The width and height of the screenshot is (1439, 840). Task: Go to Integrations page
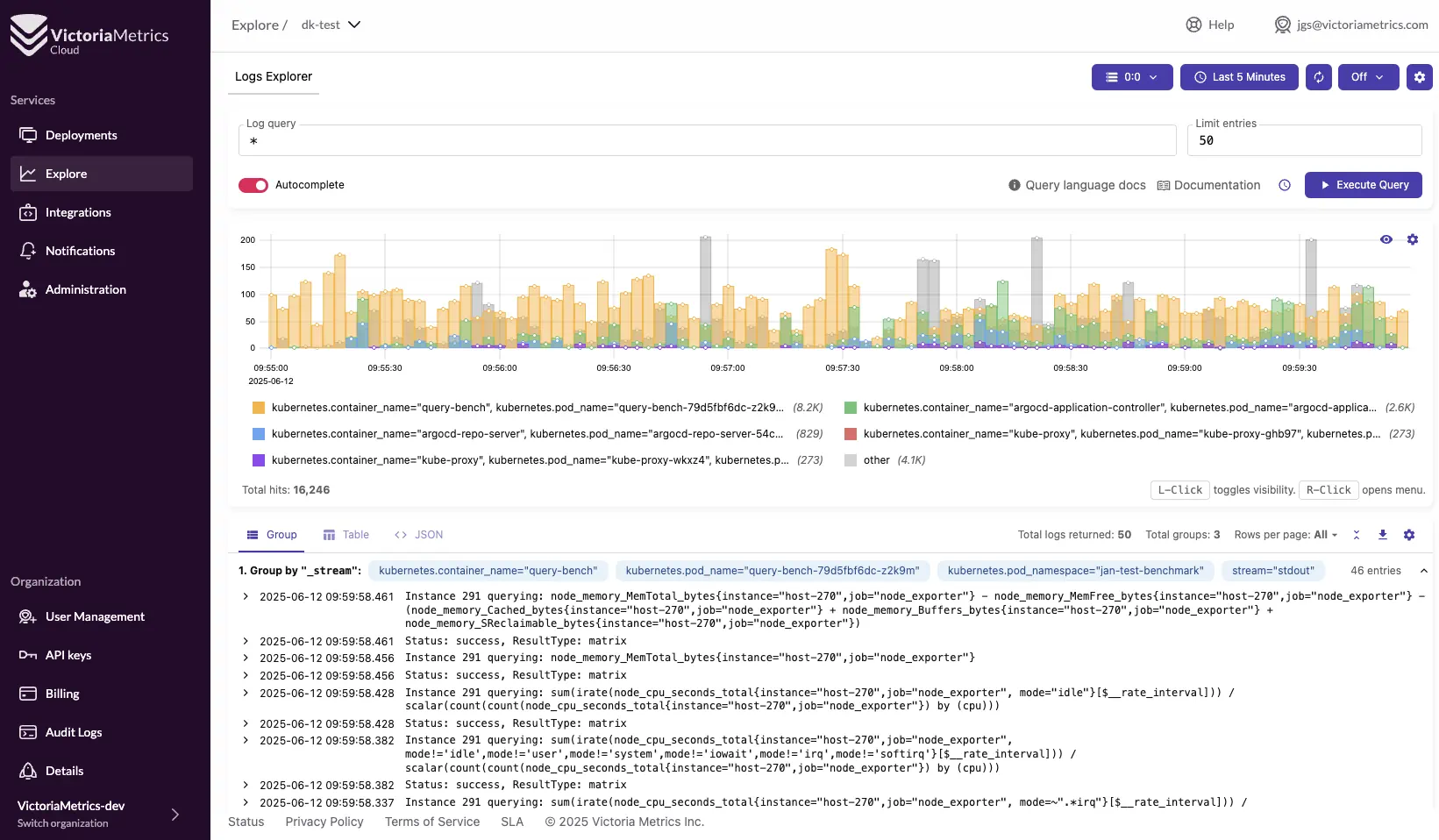pos(102,212)
